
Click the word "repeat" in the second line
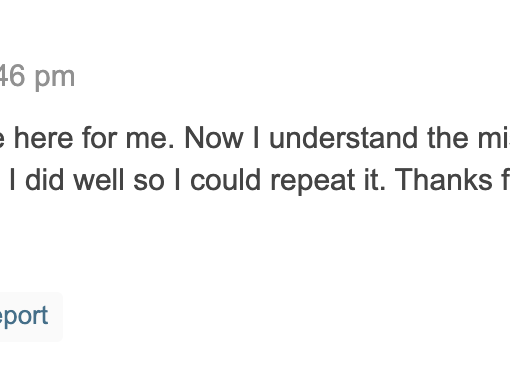coord(313,180)
